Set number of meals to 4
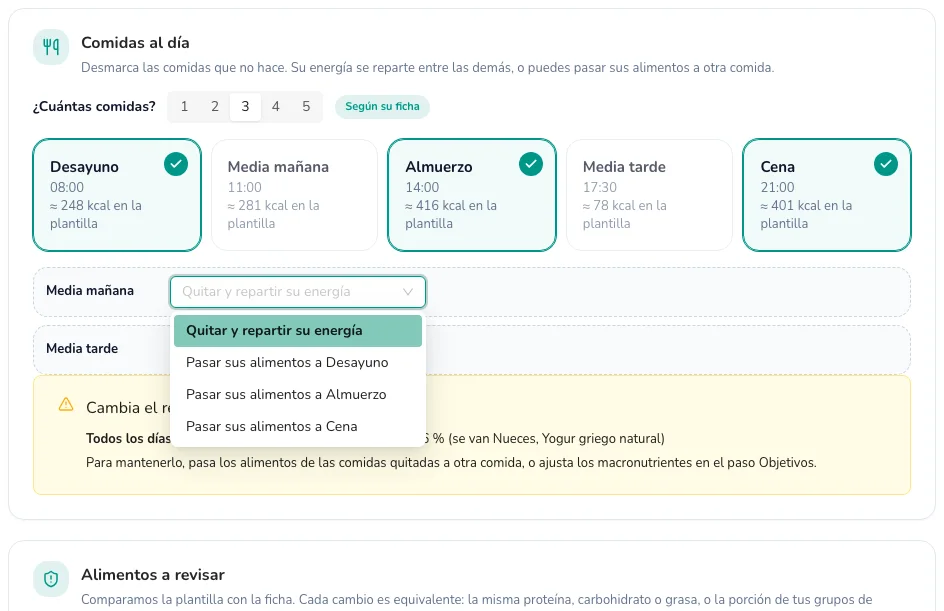This screenshot has height=611, width=944. point(276,107)
